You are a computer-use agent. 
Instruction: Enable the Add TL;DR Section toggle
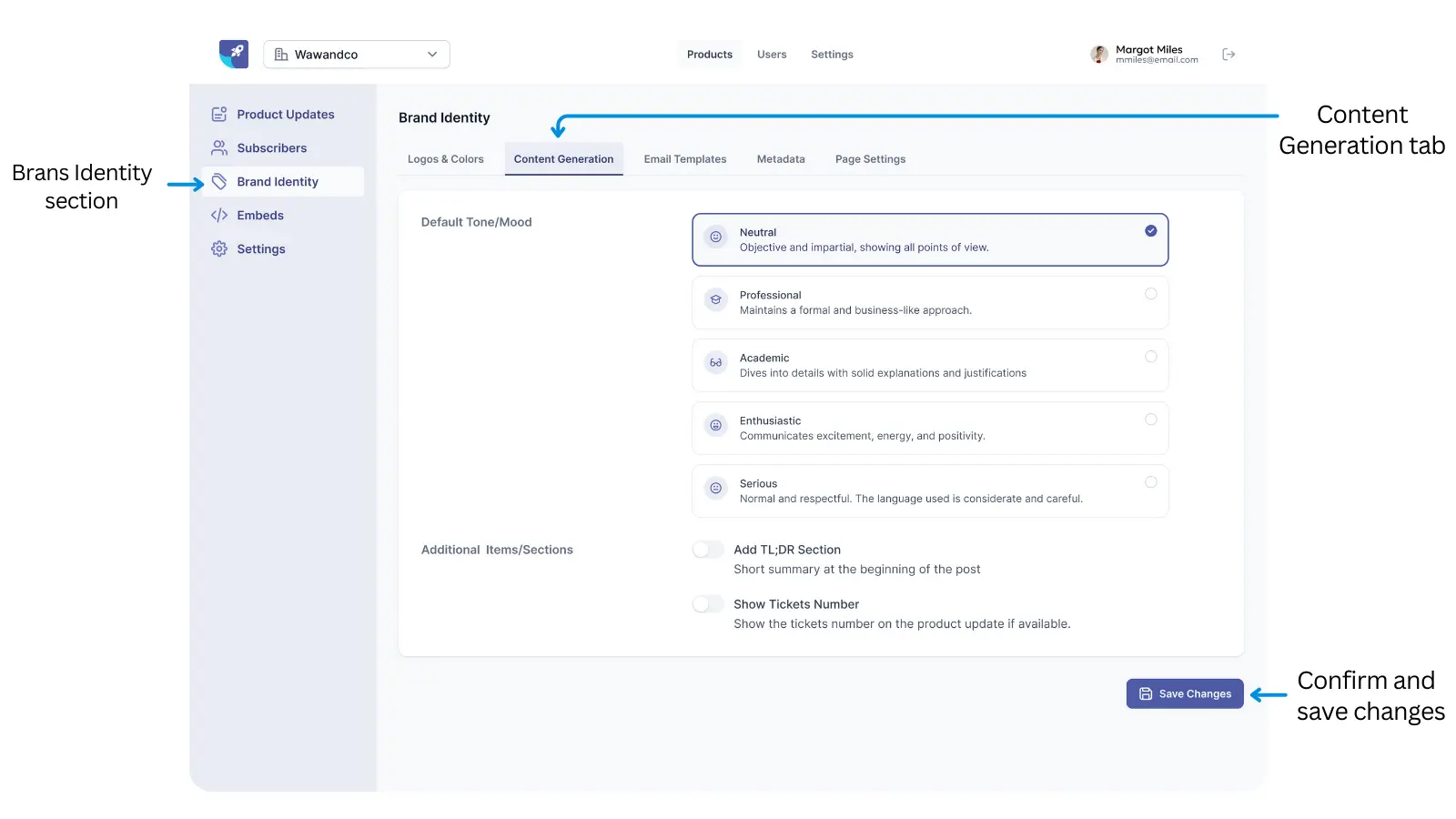tap(707, 549)
